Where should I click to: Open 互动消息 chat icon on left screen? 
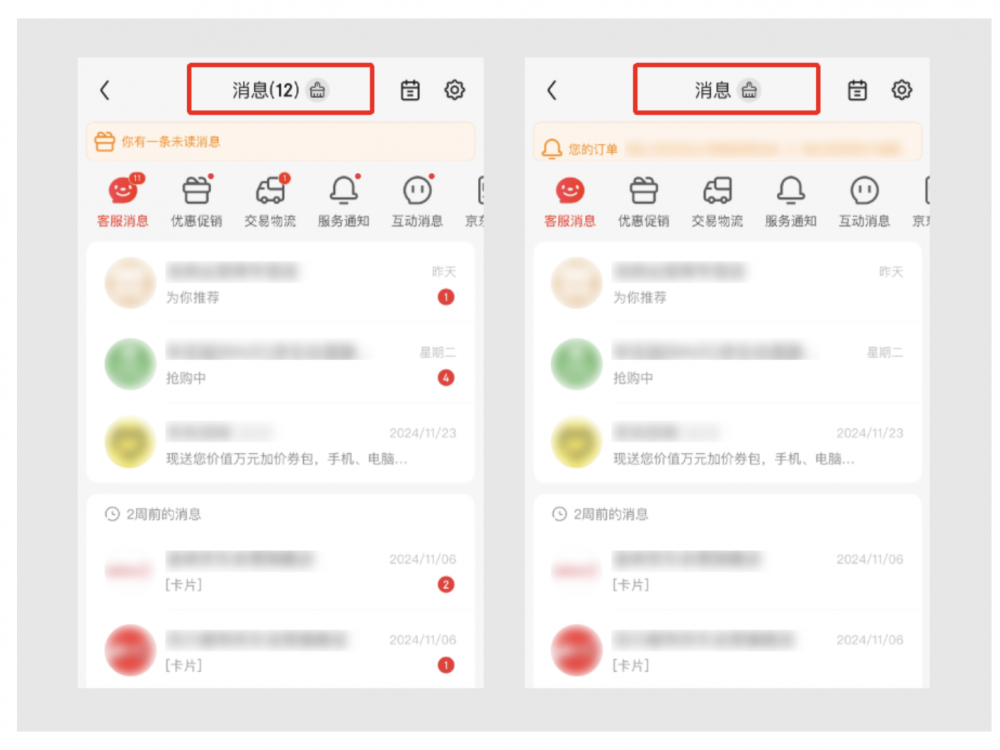(417, 201)
